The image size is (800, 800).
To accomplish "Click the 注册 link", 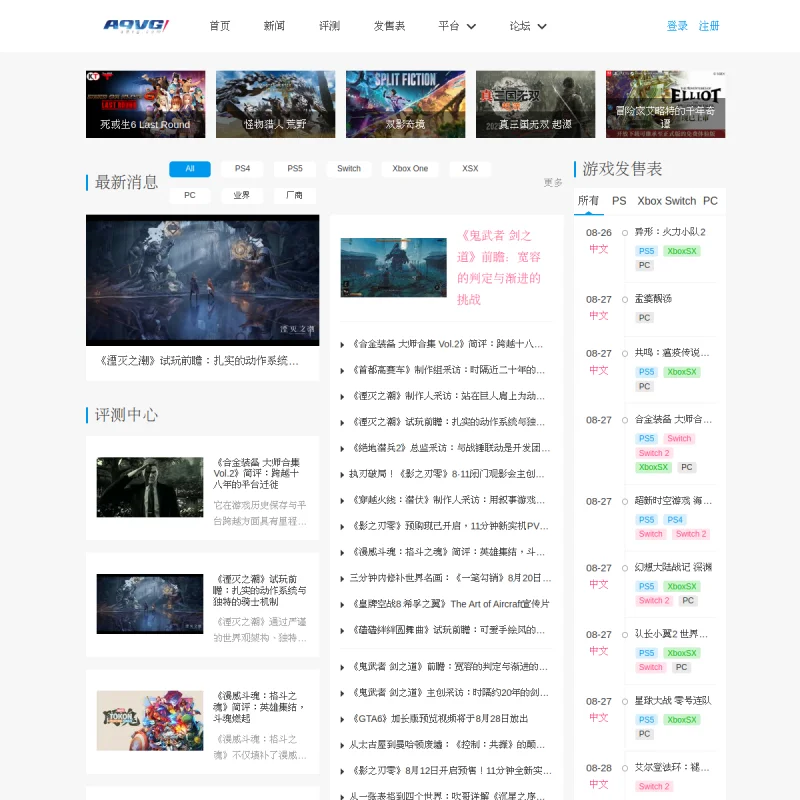I will 709,26.
